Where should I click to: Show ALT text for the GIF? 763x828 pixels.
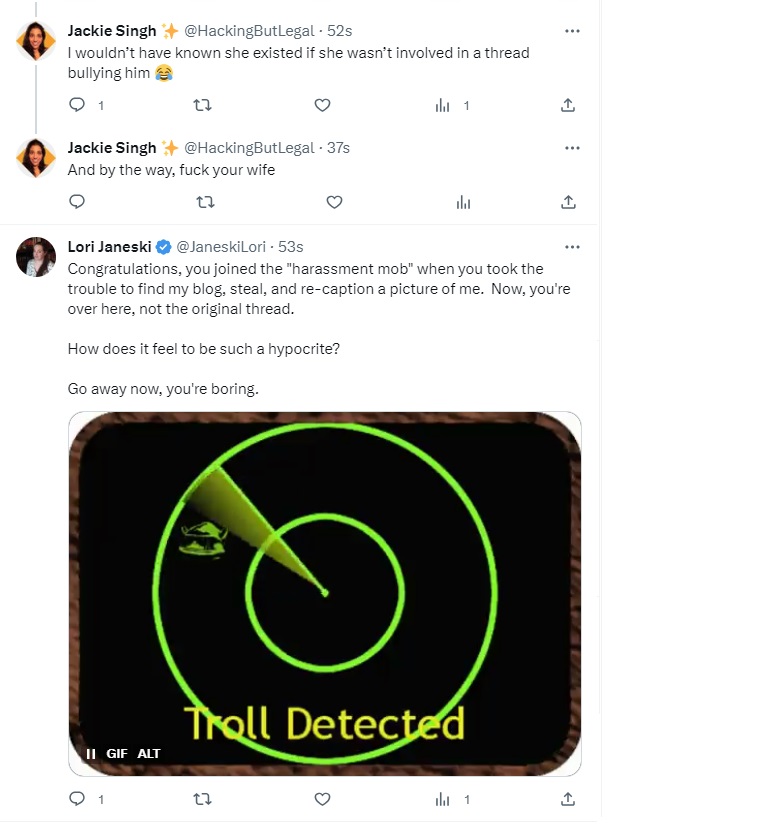click(x=149, y=753)
